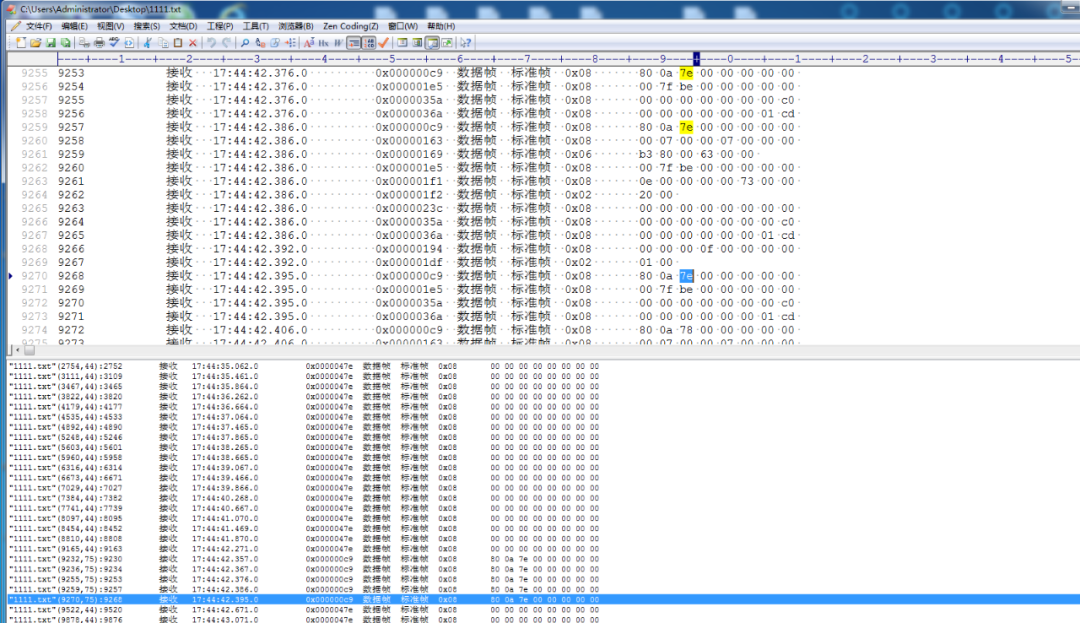Open the 工程(P) menu
This screenshot has width=1080, height=623.
[x=220, y=26]
